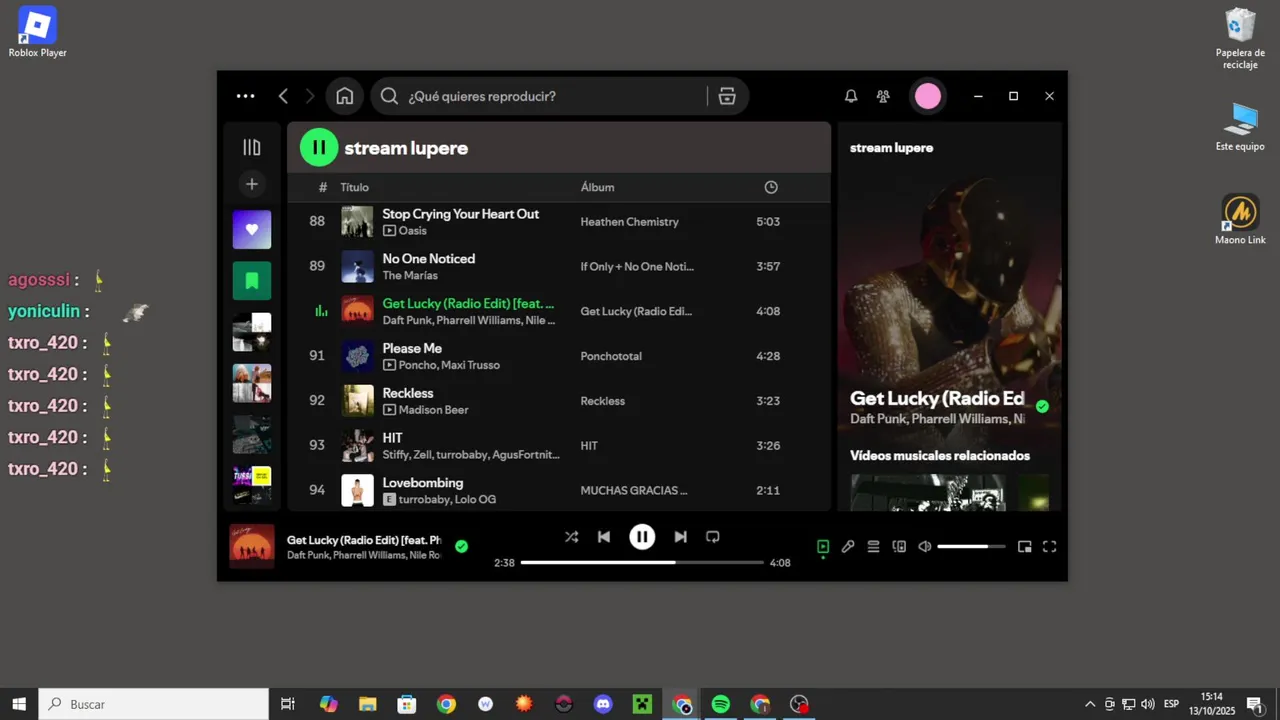Click the Now Playing cover art in bottom bar
Image resolution: width=1280 pixels, height=720 pixels.
252,546
